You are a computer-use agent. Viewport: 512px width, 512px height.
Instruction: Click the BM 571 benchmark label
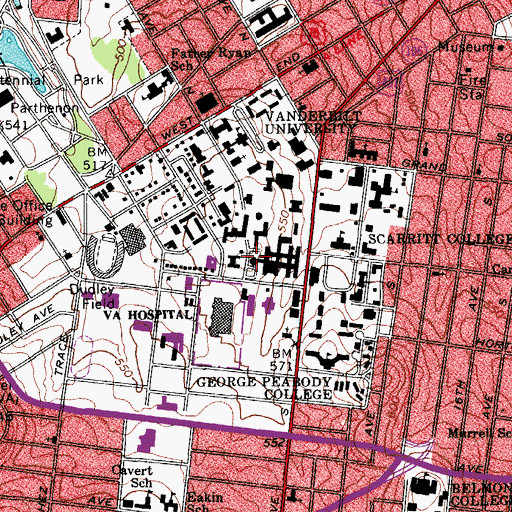[x=282, y=360]
